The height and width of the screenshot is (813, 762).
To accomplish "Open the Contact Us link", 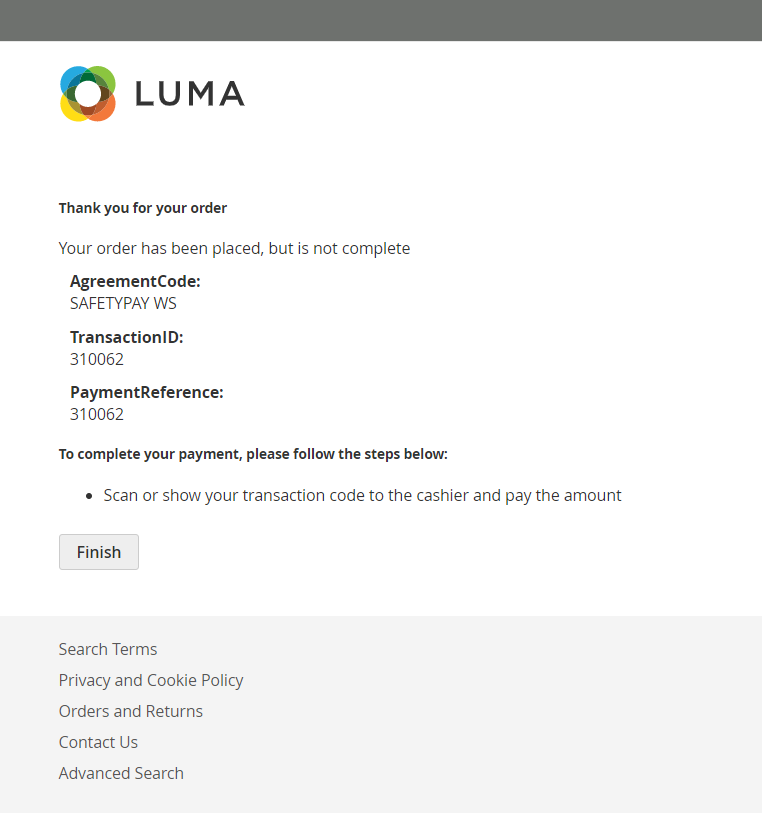I will [x=98, y=742].
